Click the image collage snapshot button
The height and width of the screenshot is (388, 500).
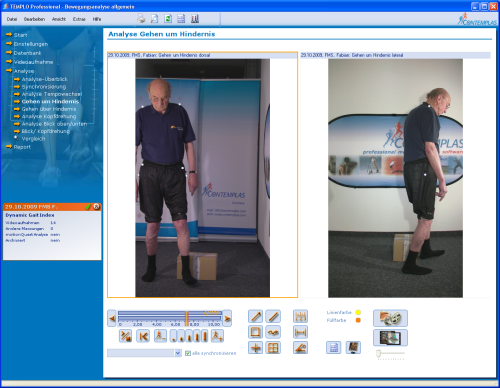click(x=390, y=338)
